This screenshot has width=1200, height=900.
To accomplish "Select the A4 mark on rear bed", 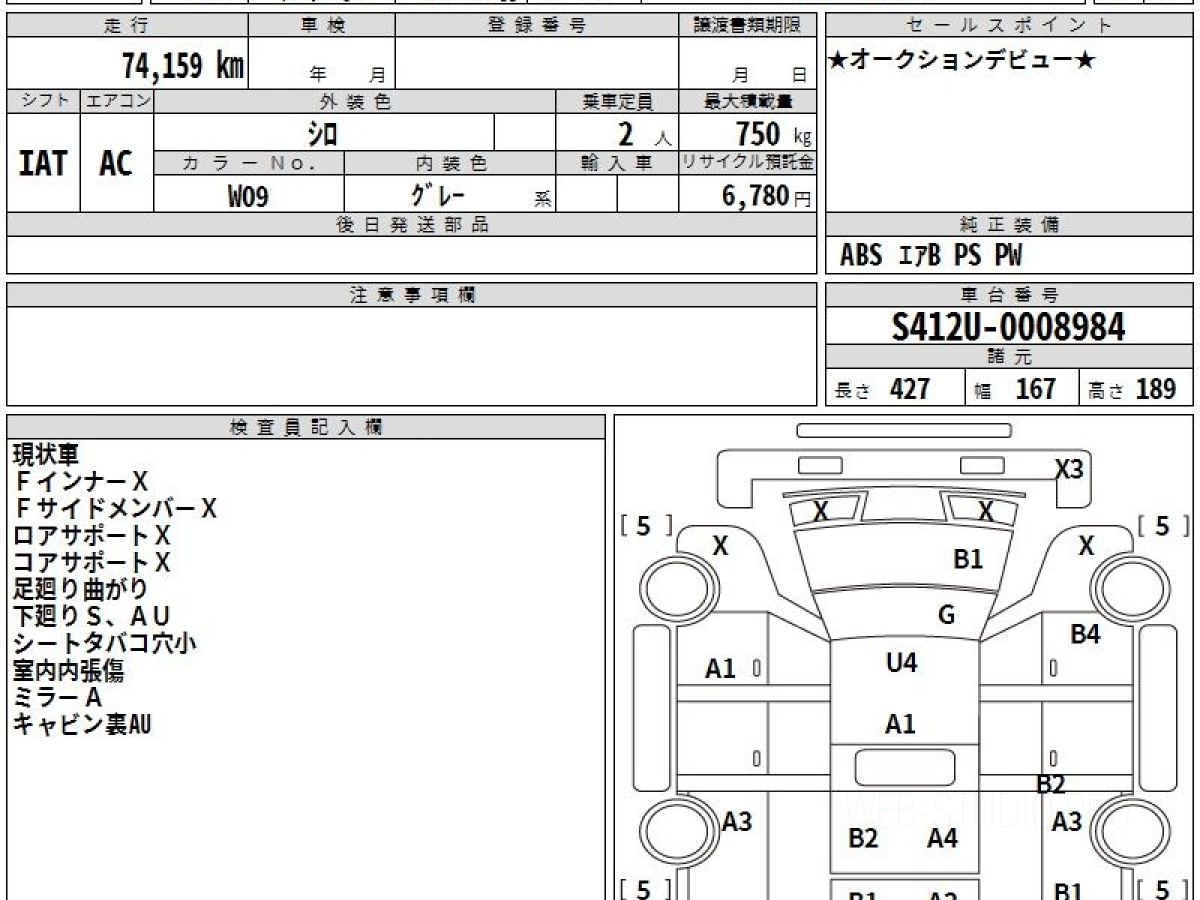I will [942, 838].
